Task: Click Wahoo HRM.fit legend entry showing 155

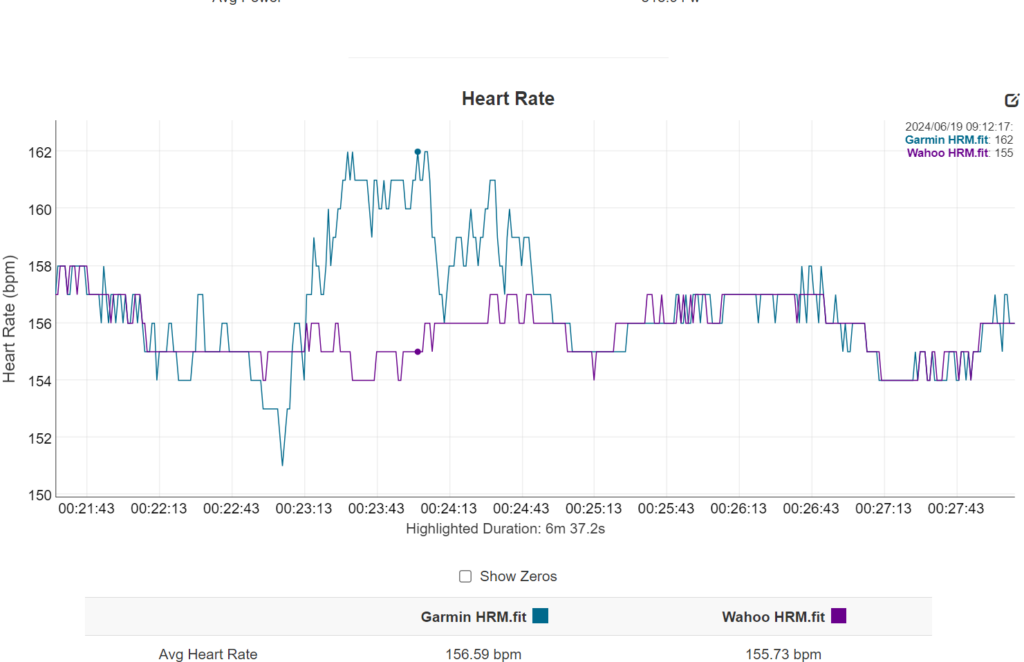Action: (959, 153)
